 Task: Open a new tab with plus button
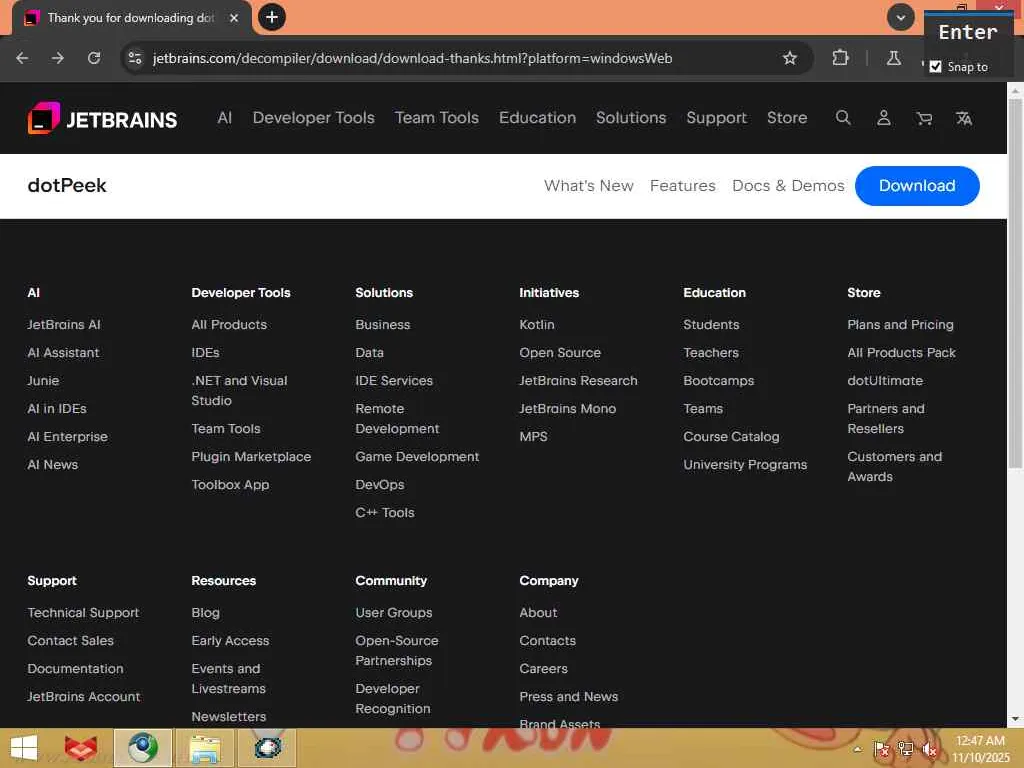272,17
